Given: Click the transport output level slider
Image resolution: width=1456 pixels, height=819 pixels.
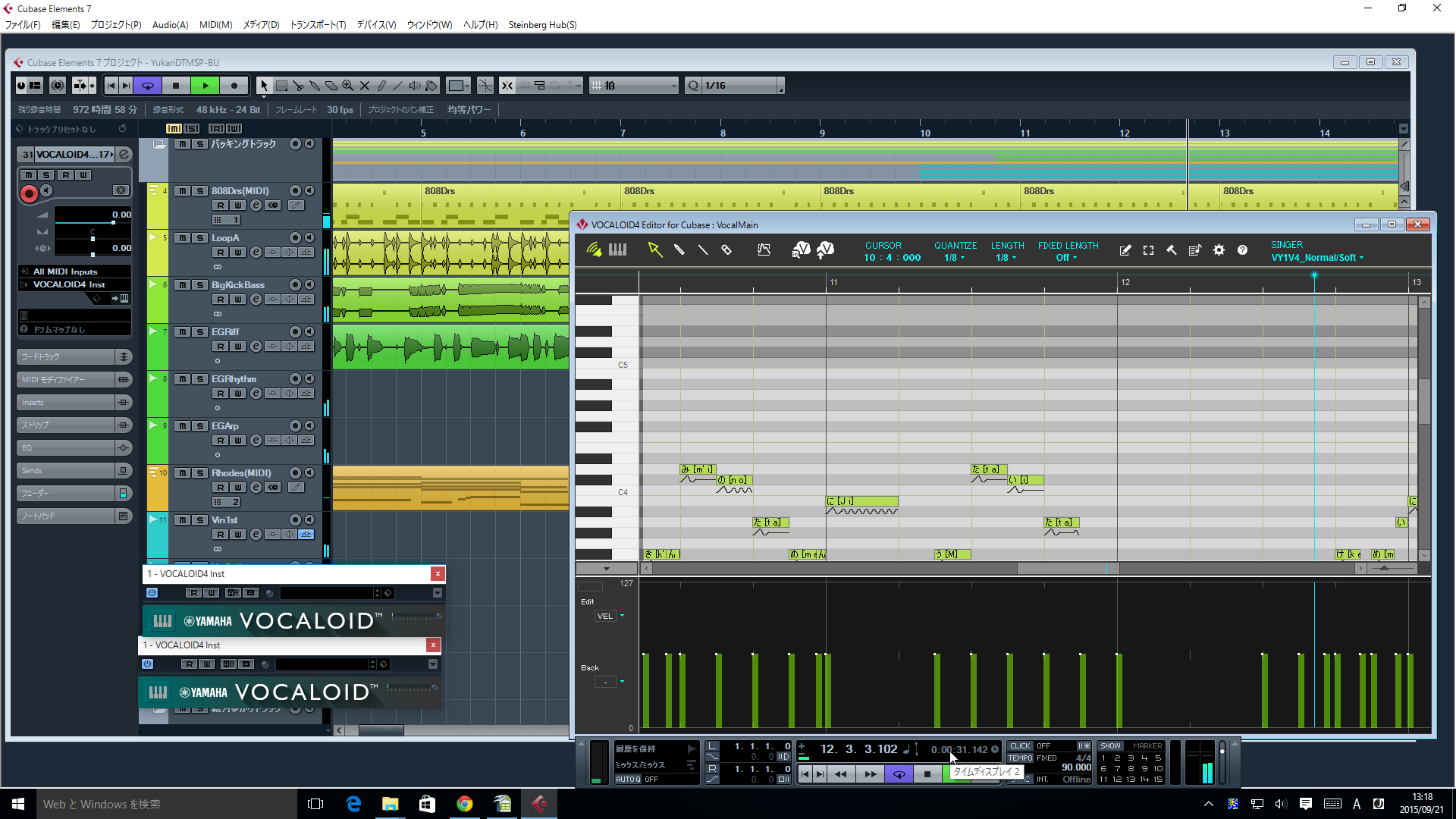Looking at the screenshot, I should (1222, 764).
